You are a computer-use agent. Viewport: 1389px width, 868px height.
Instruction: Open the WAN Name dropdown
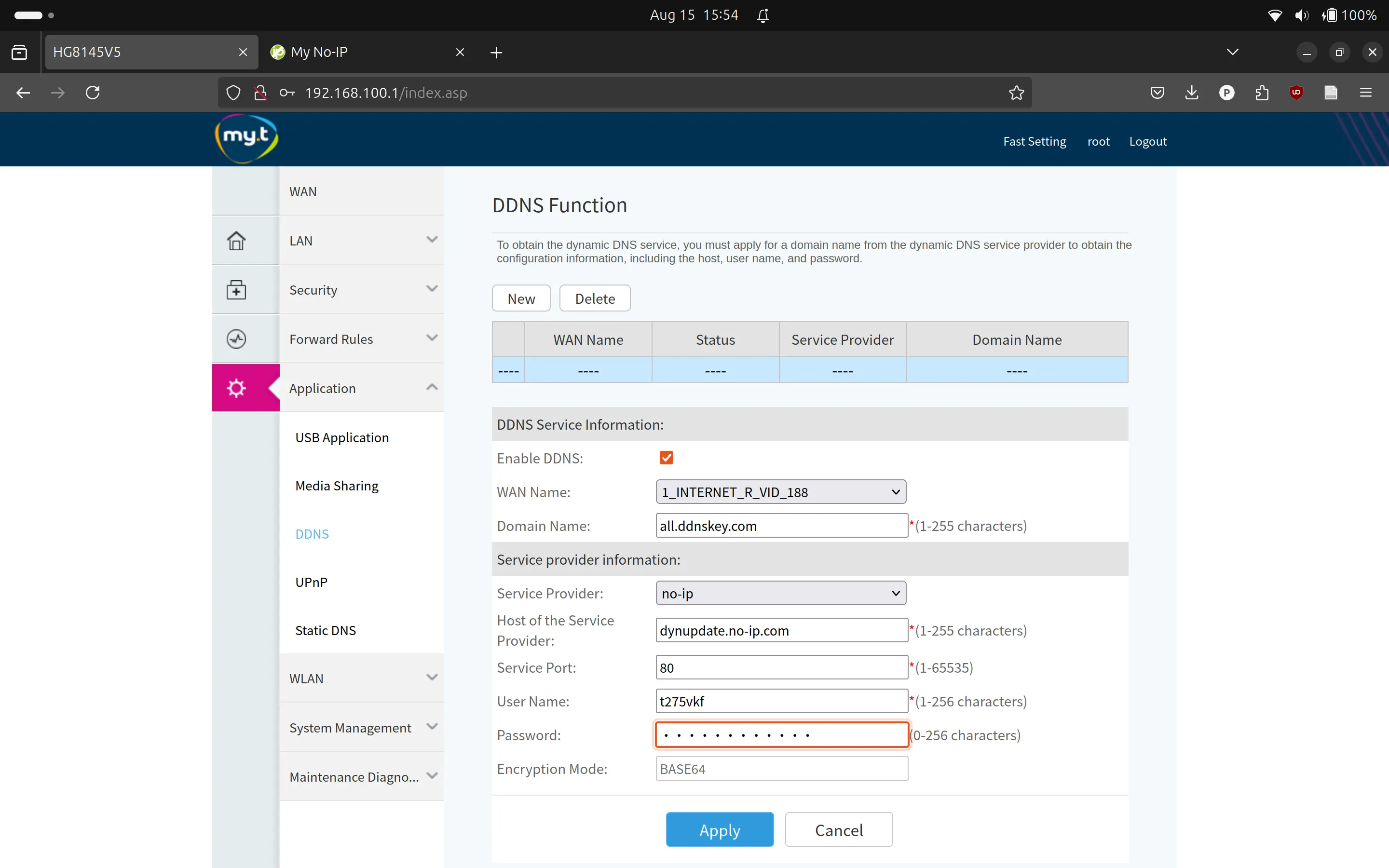click(780, 492)
